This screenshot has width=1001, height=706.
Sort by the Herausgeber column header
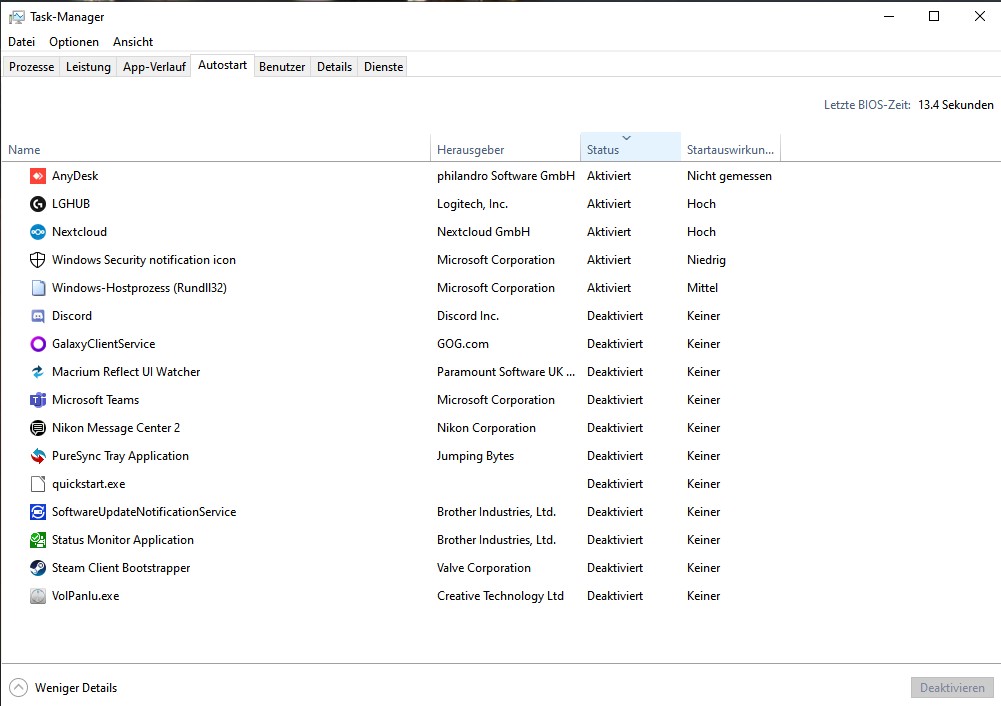click(x=506, y=149)
